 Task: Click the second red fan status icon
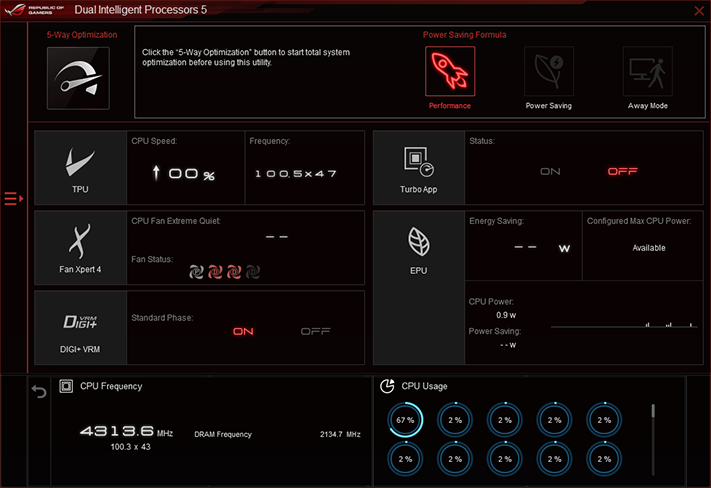(215, 272)
